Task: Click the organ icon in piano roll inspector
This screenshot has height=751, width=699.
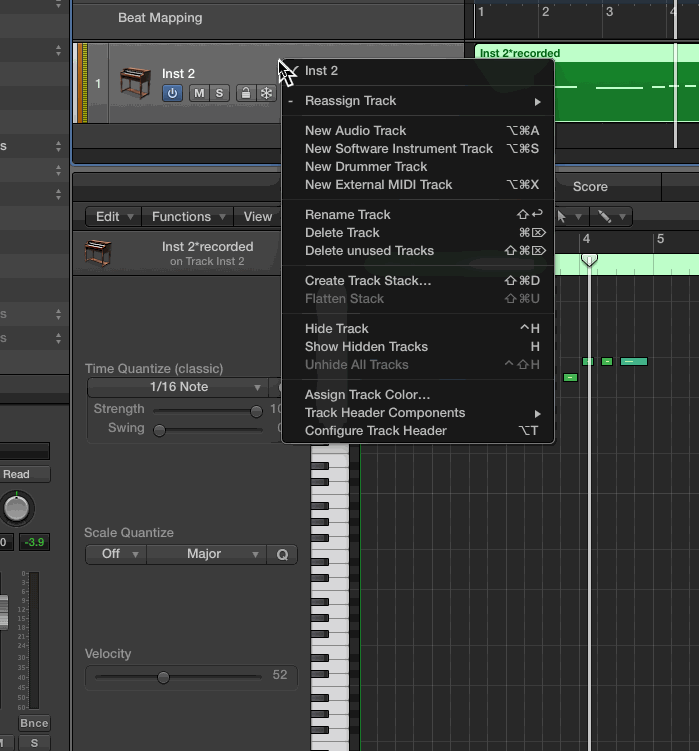Action: tap(98, 253)
